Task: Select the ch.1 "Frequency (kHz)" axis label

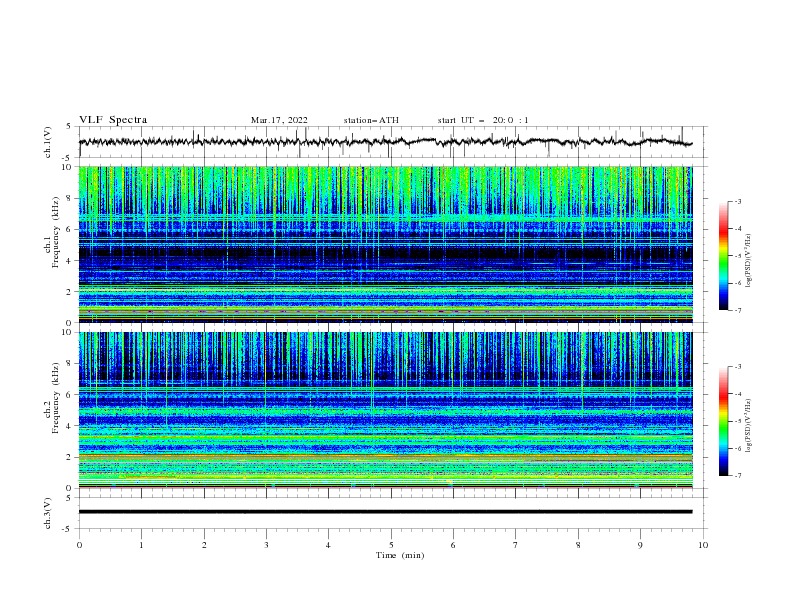Action: pos(56,233)
